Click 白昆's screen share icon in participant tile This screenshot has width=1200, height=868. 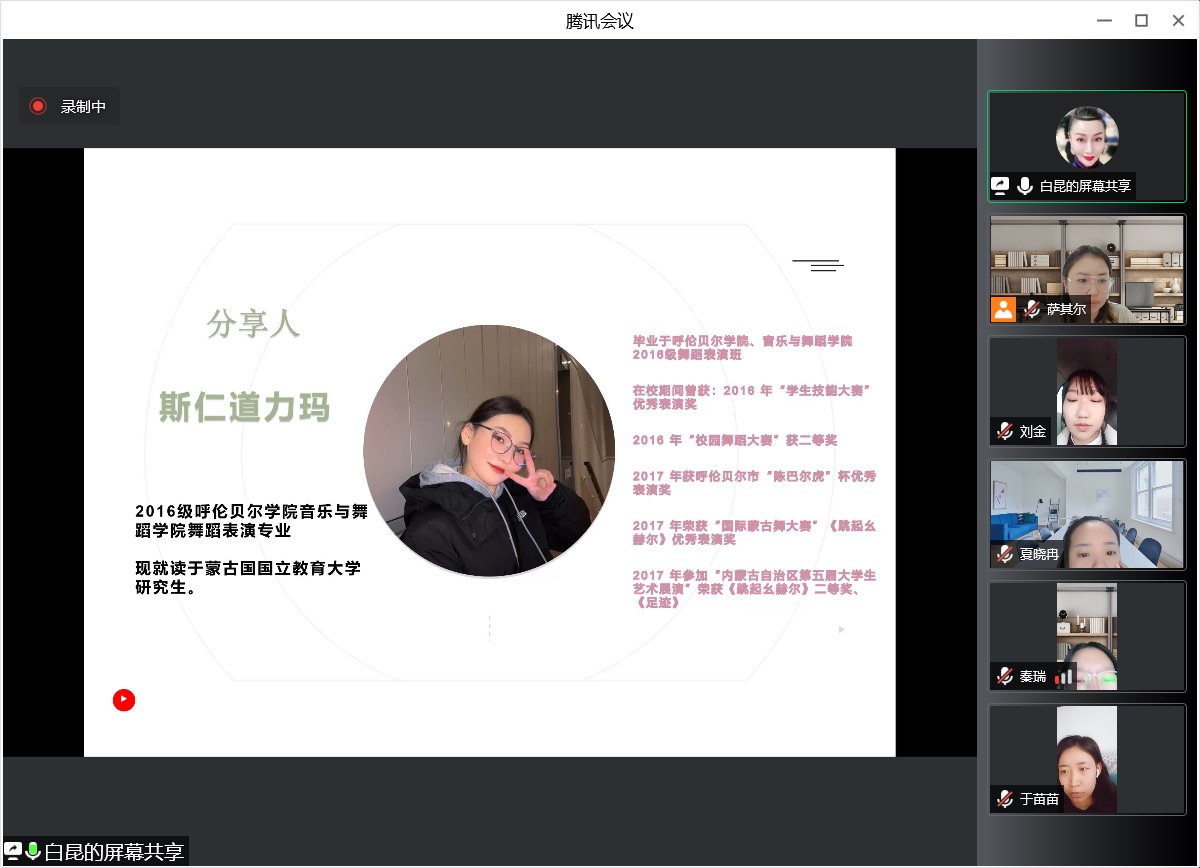tap(1000, 185)
